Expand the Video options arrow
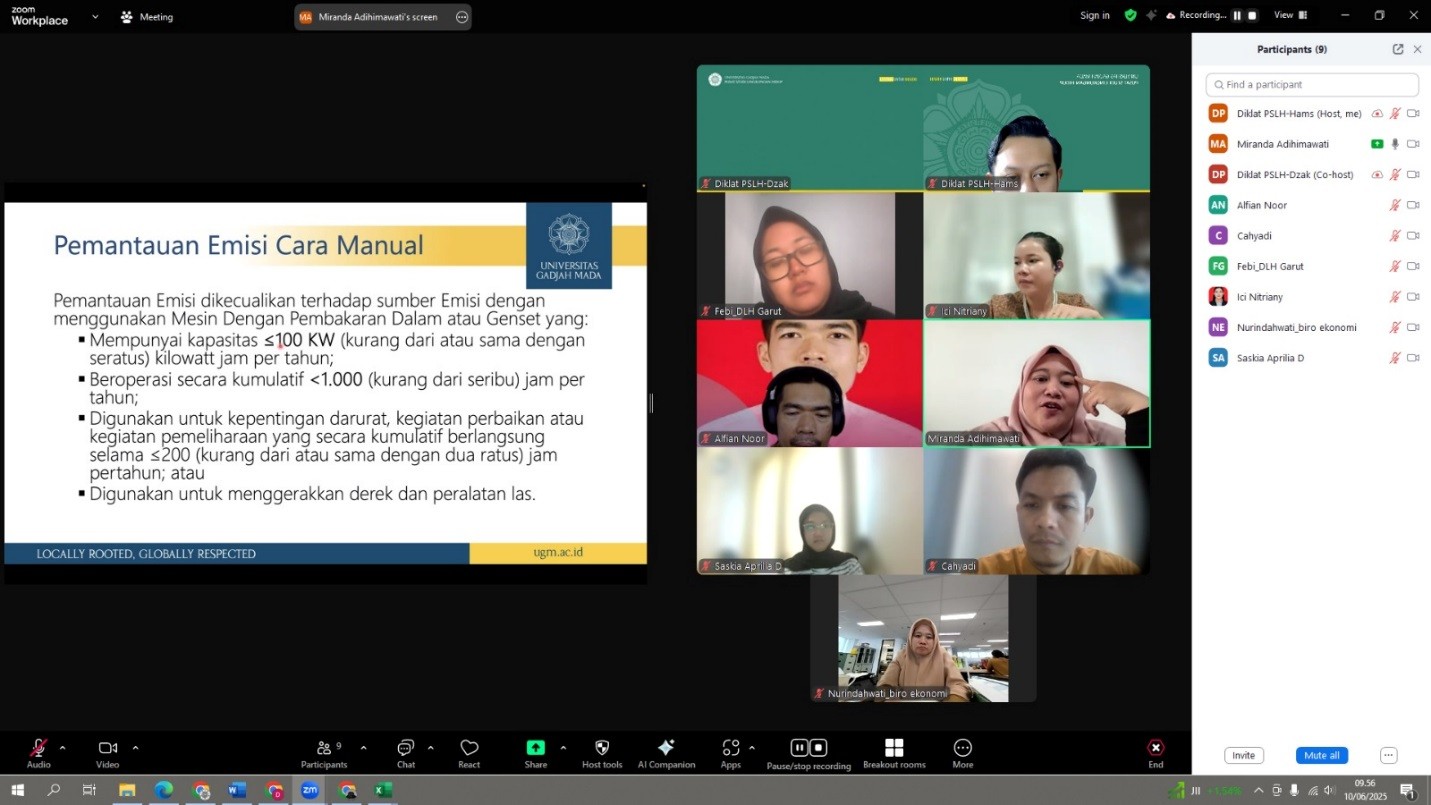The height and width of the screenshot is (805, 1431). point(135,747)
